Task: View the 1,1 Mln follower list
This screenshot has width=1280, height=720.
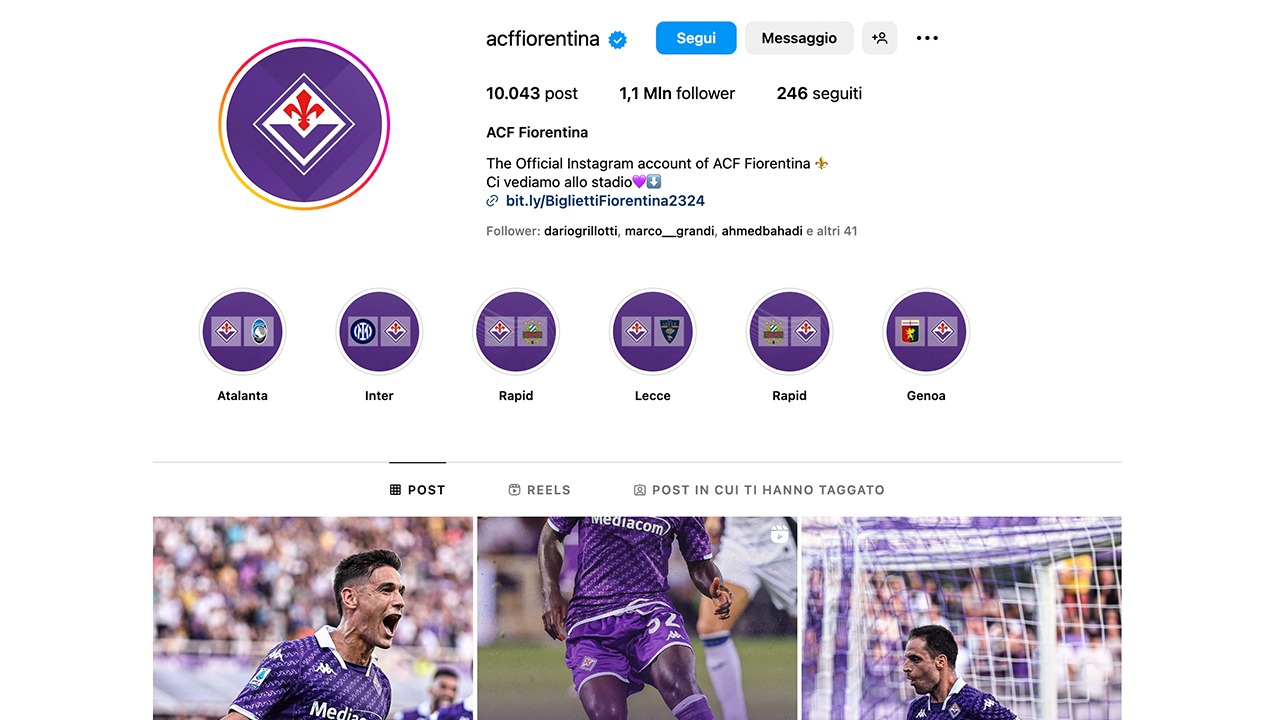Action: tap(677, 93)
